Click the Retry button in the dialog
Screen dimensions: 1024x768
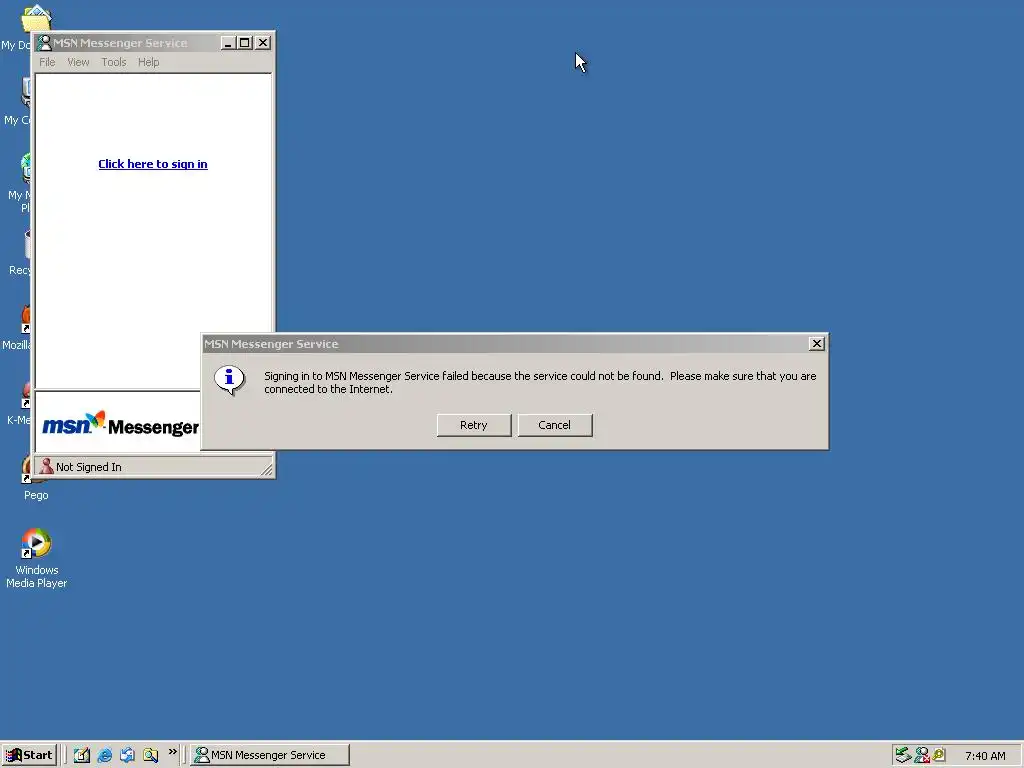point(473,425)
